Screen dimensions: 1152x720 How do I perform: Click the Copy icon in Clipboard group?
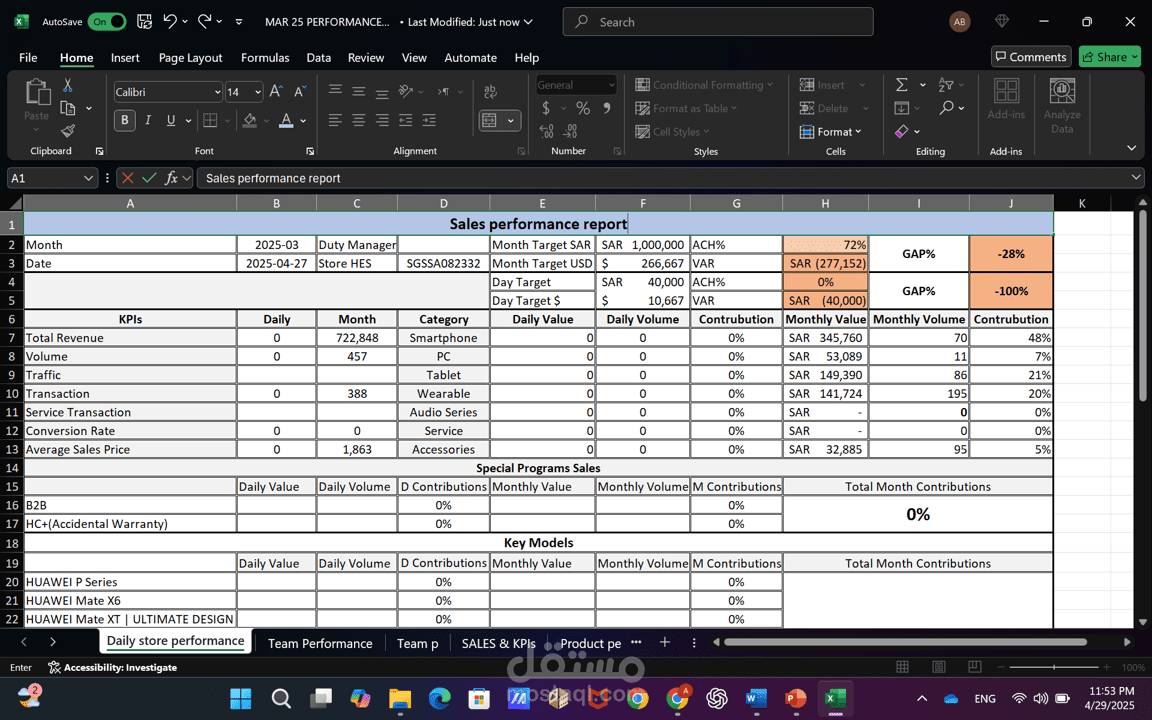click(x=68, y=108)
